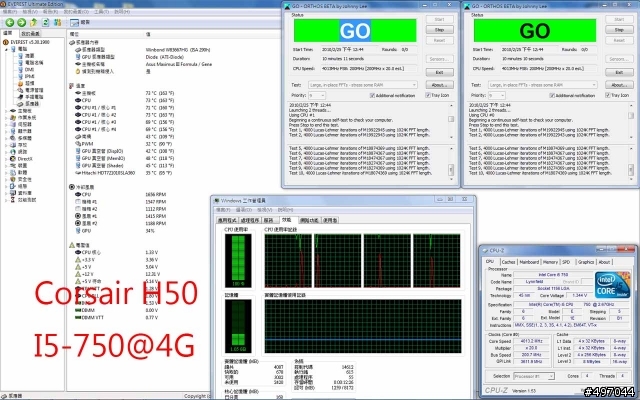The height and width of the screenshot is (400, 640).
Task: Select the DirectX node in EVEREST tree
Action: click(25, 159)
